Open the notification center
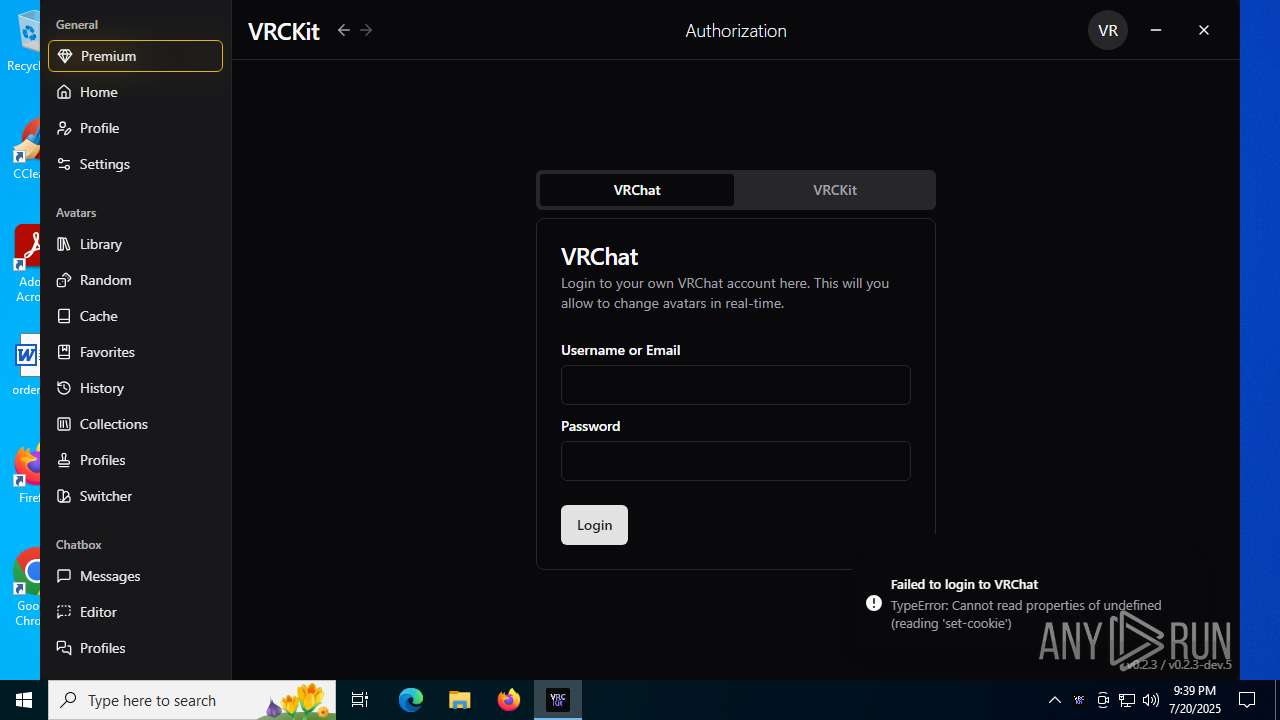1280x720 pixels. [x=1247, y=700]
